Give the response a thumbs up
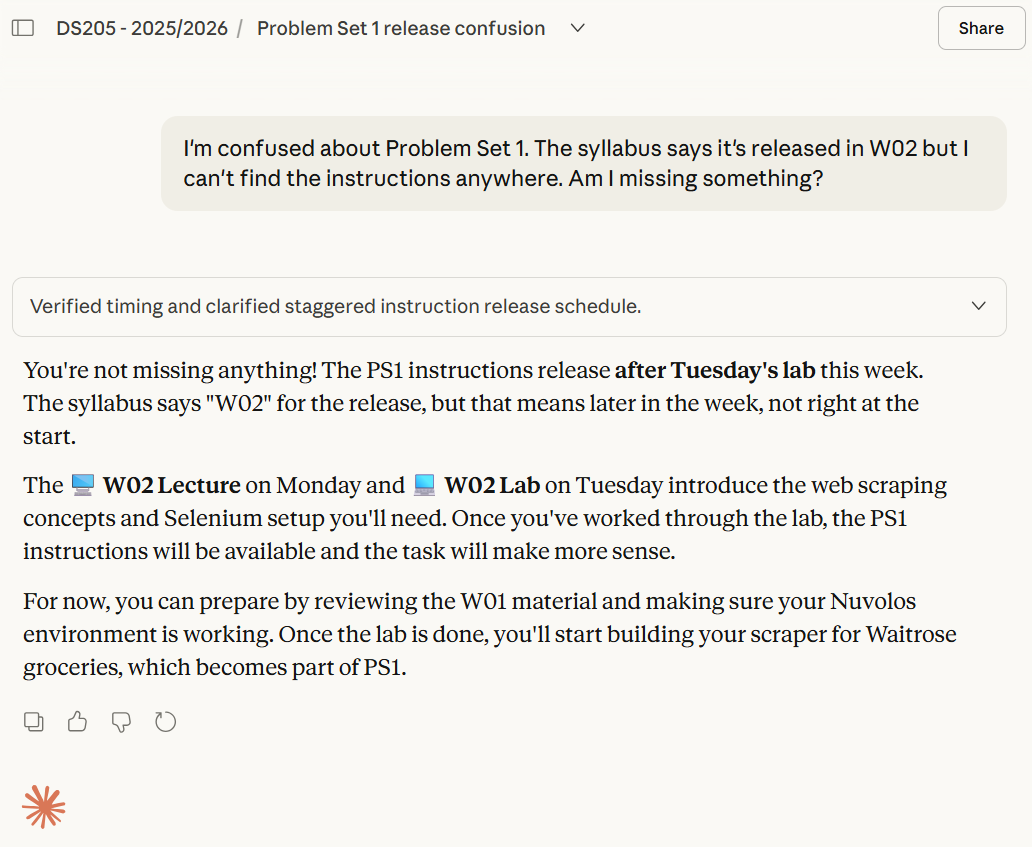Screen dimensions: 1032x847 (78, 721)
